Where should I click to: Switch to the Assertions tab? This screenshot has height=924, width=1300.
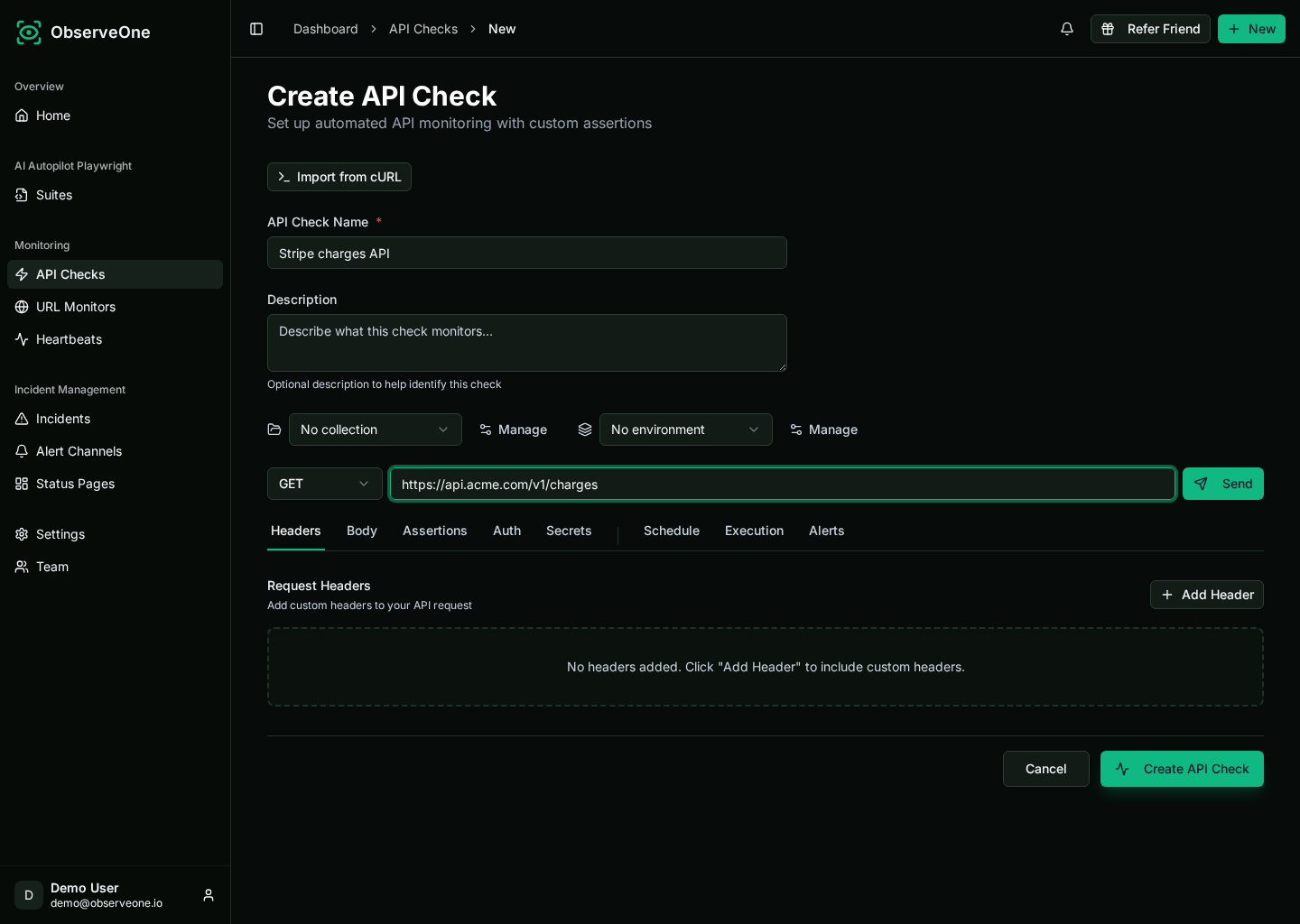tap(435, 531)
